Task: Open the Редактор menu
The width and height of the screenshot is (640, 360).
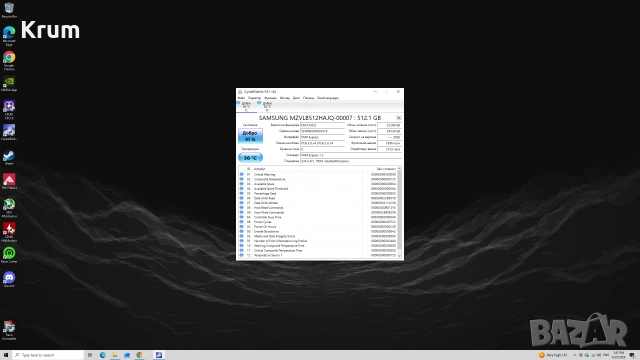Action: (254, 98)
